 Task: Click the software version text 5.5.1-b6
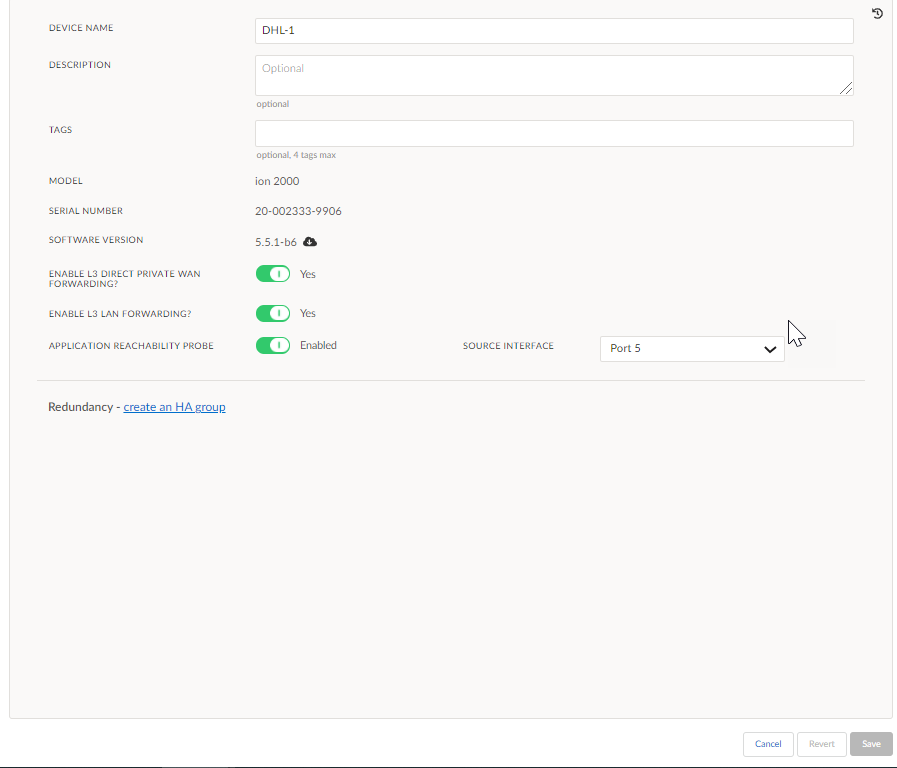click(x=276, y=242)
